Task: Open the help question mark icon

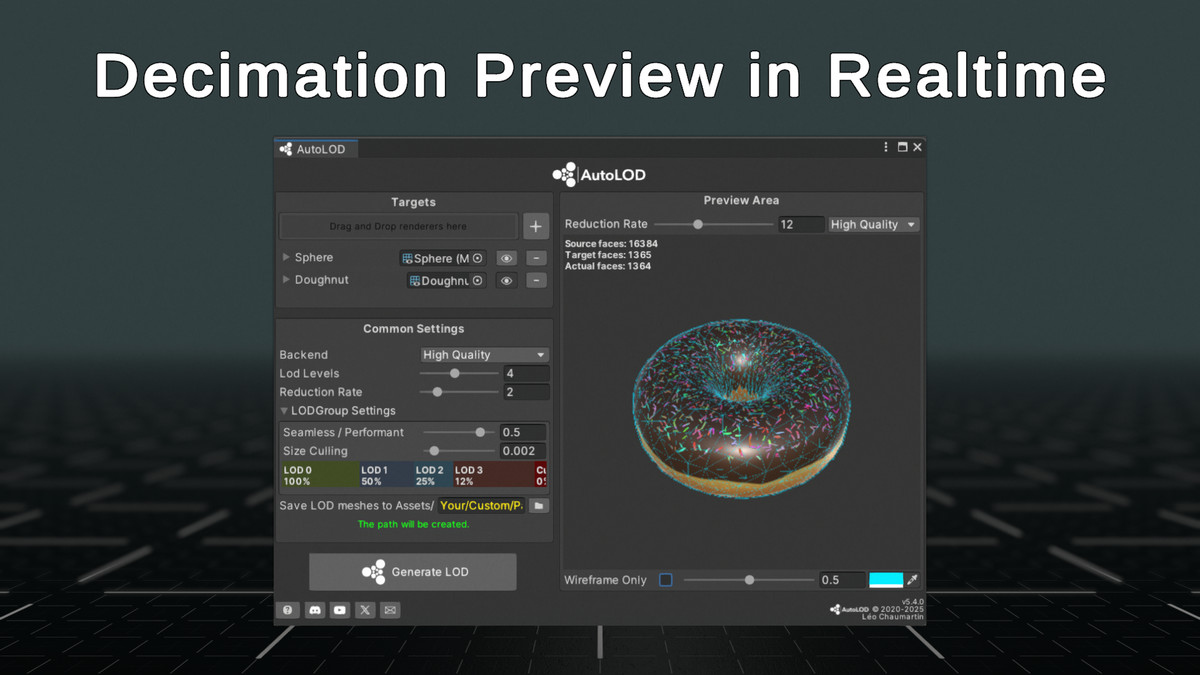Action: (x=288, y=610)
